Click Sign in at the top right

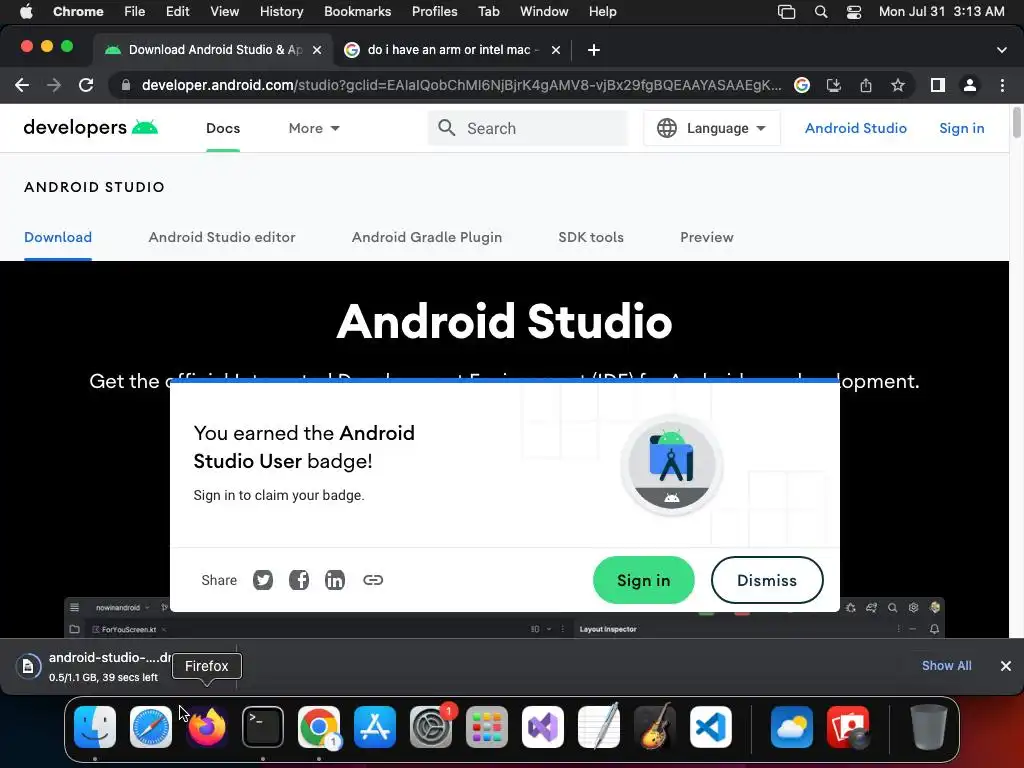click(x=961, y=128)
